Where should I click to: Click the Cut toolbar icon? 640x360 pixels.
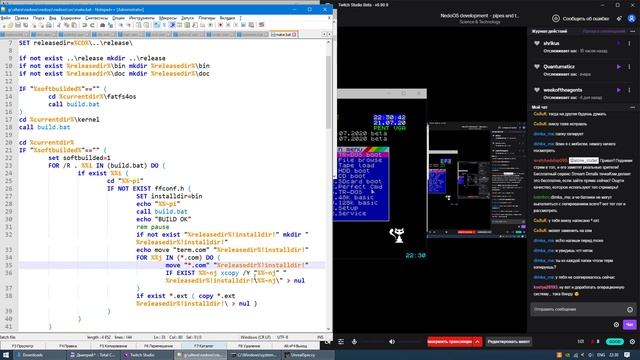coord(59,25)
